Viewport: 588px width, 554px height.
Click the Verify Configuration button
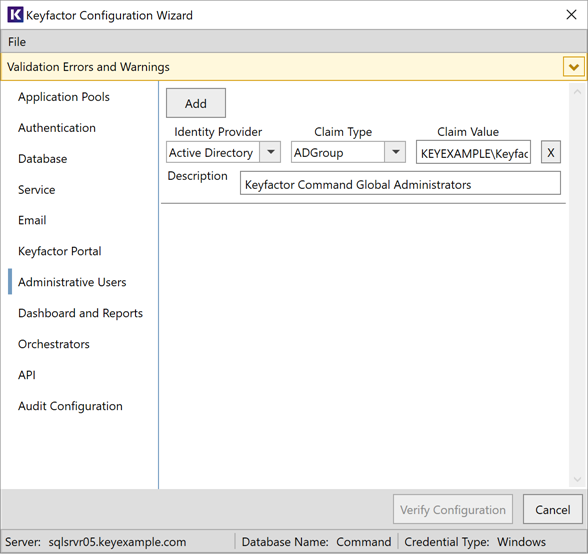(453, 509)
